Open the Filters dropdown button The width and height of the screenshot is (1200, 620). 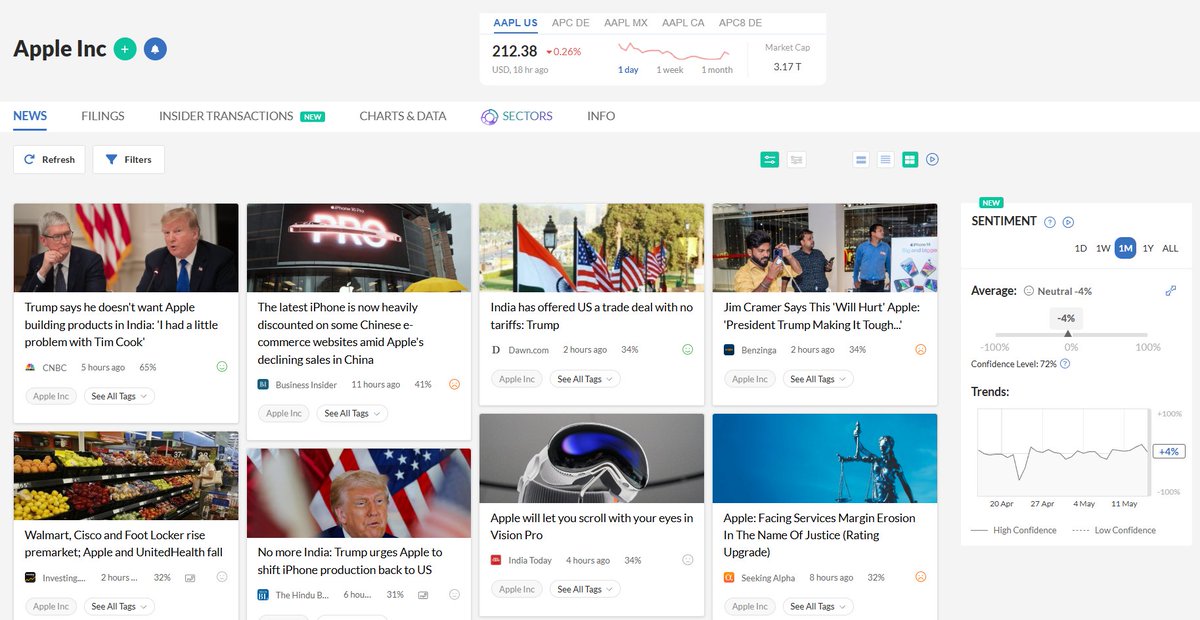pos(129,159)
